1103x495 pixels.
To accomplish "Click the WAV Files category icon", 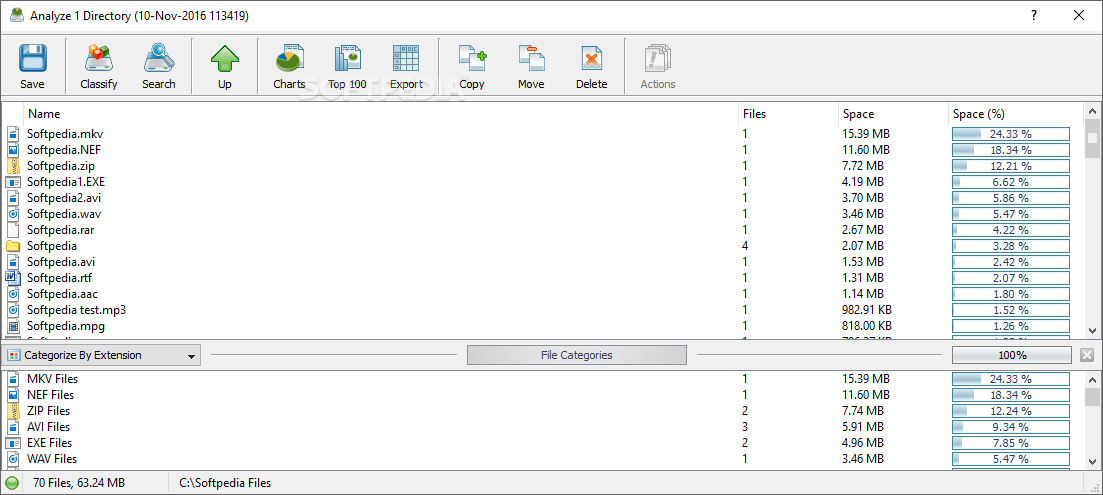I will tap(13, 459).
